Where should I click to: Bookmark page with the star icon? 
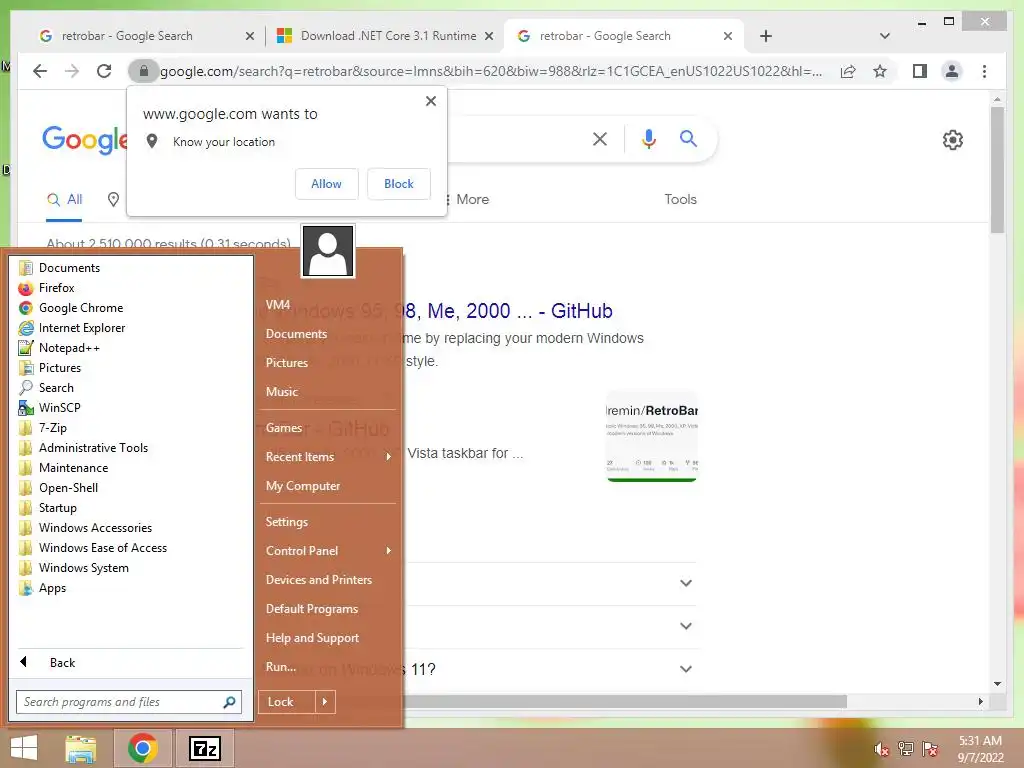(x=880, y=71)
